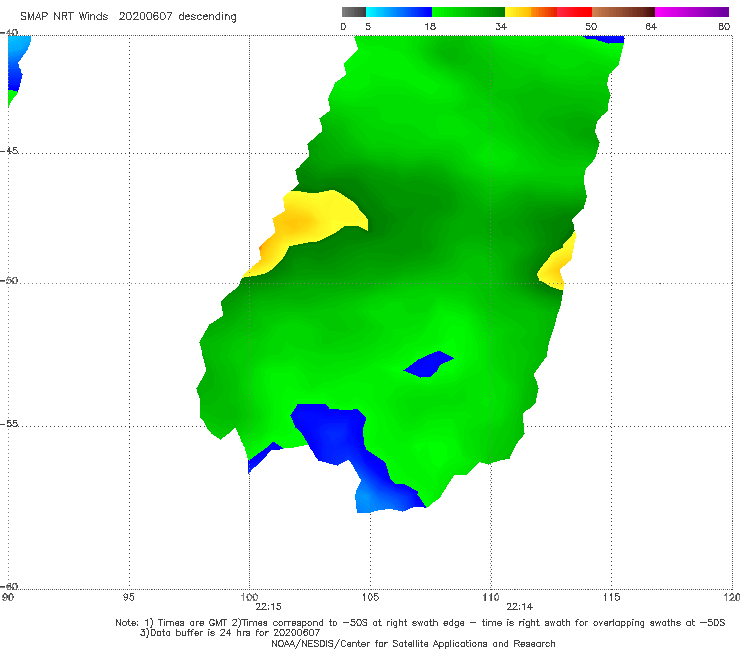Click the note '3)Data buffer is 24 hrs'
740x650 pixels.
click(x=230, y=633)
